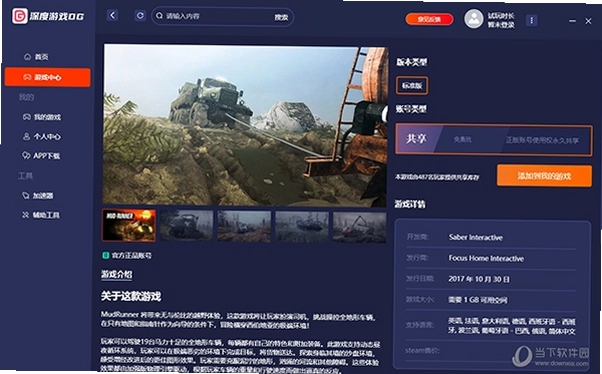Go back with the left arrow button
Screen dimensions: 602x374
coord(112,15)
